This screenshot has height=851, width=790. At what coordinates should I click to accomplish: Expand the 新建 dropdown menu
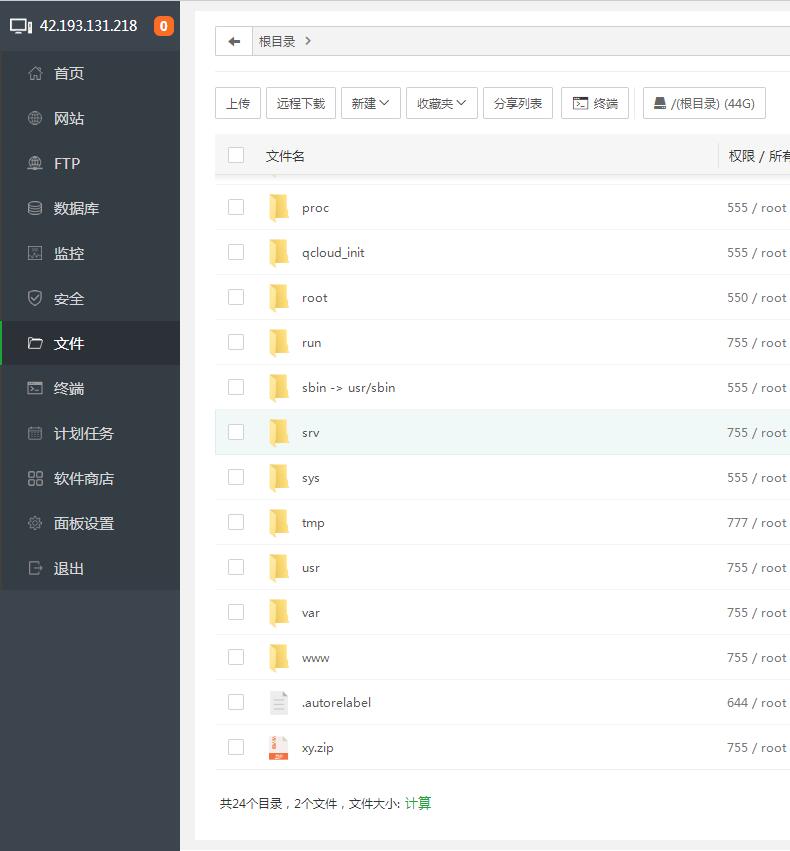click(x=370, y=103)
